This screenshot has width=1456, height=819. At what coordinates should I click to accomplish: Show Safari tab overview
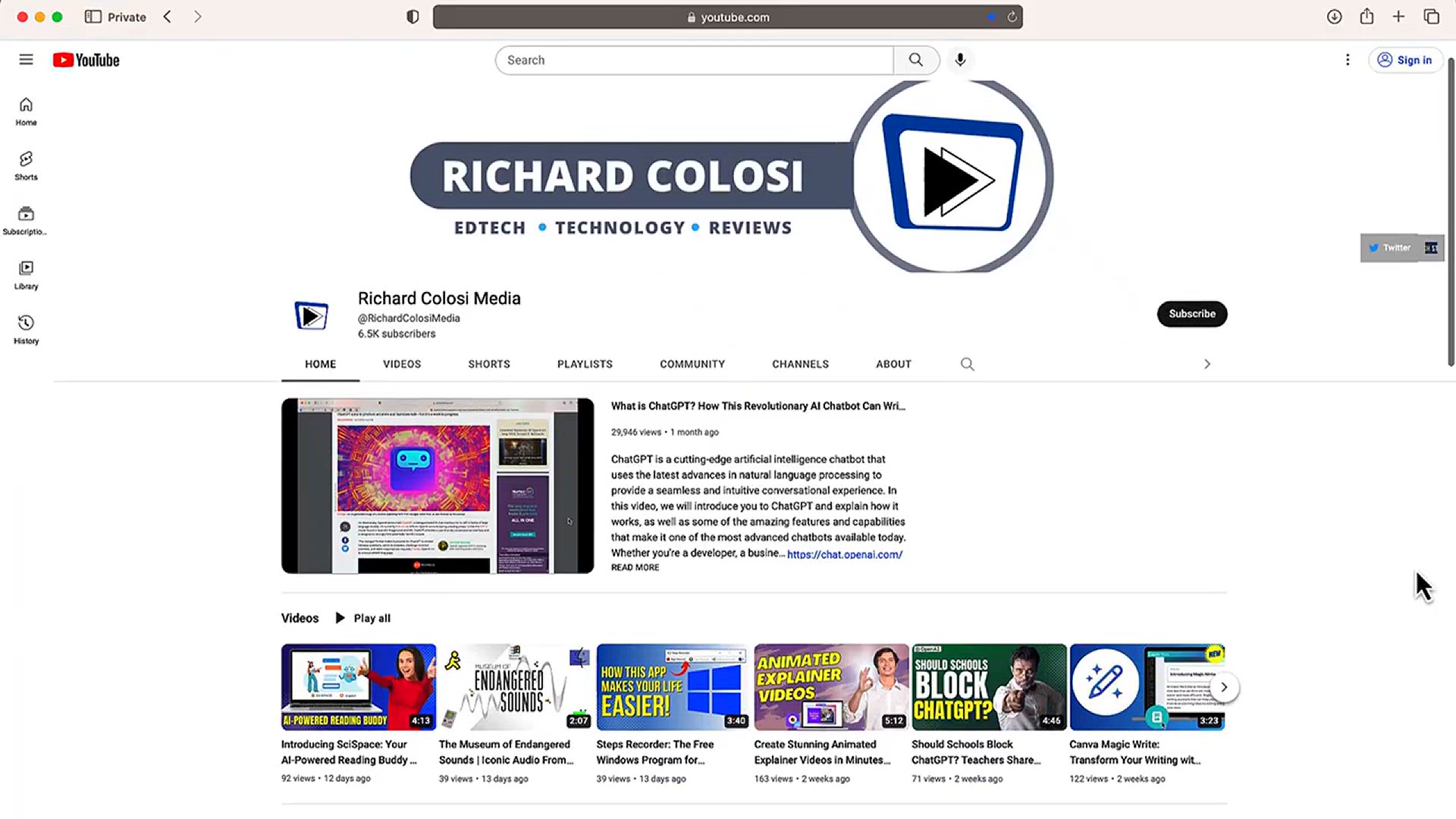click(1431, 17)
